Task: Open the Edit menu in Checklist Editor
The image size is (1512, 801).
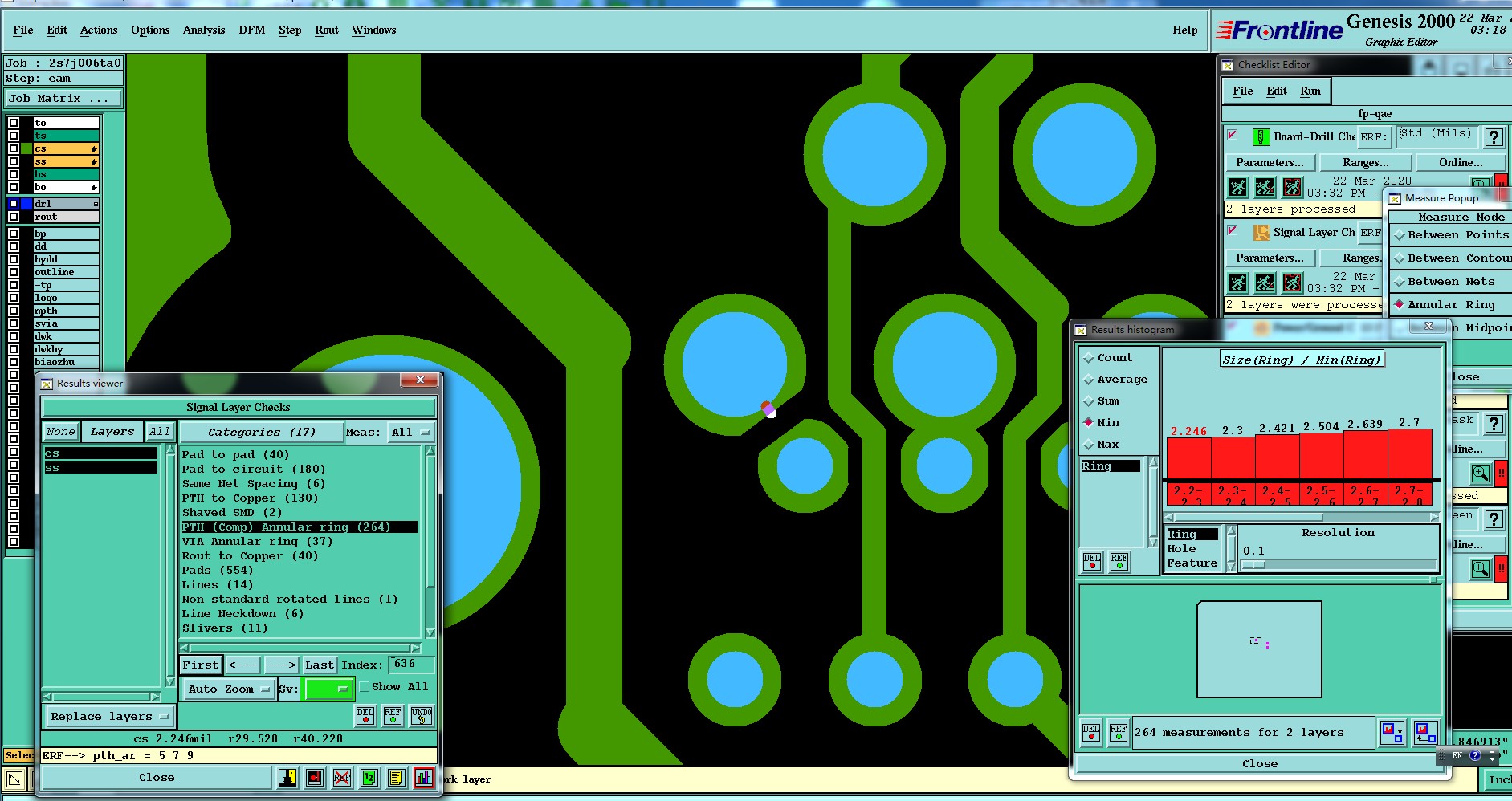Action: pos(1277,91)
